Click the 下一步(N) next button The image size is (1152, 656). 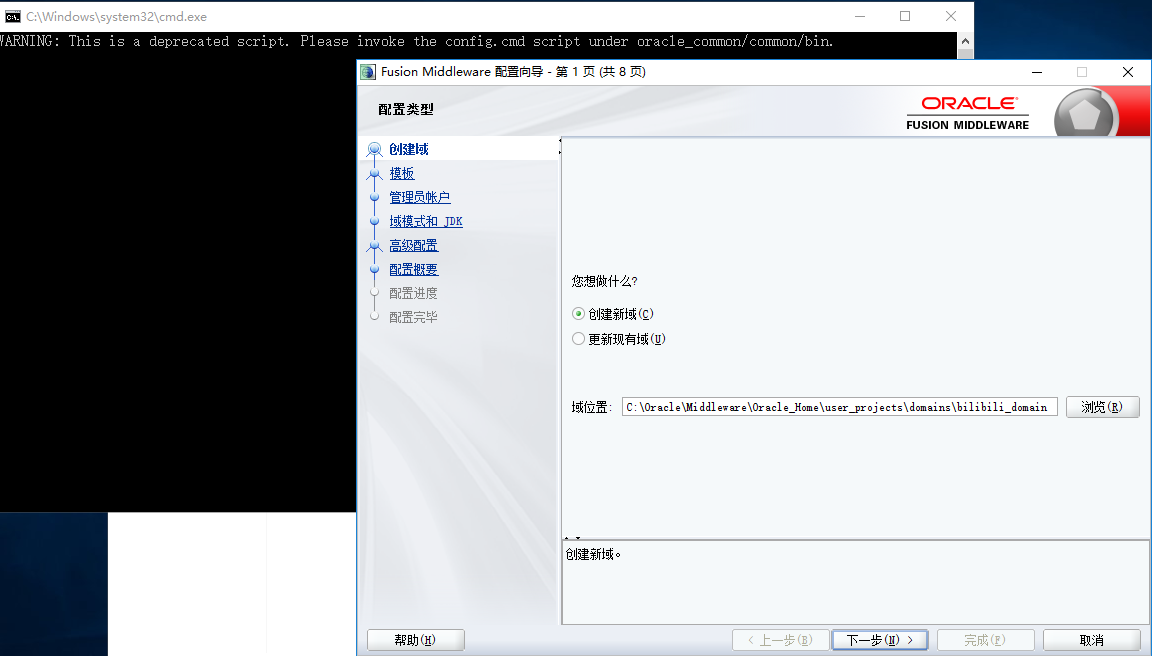click(x=879, y=640)
